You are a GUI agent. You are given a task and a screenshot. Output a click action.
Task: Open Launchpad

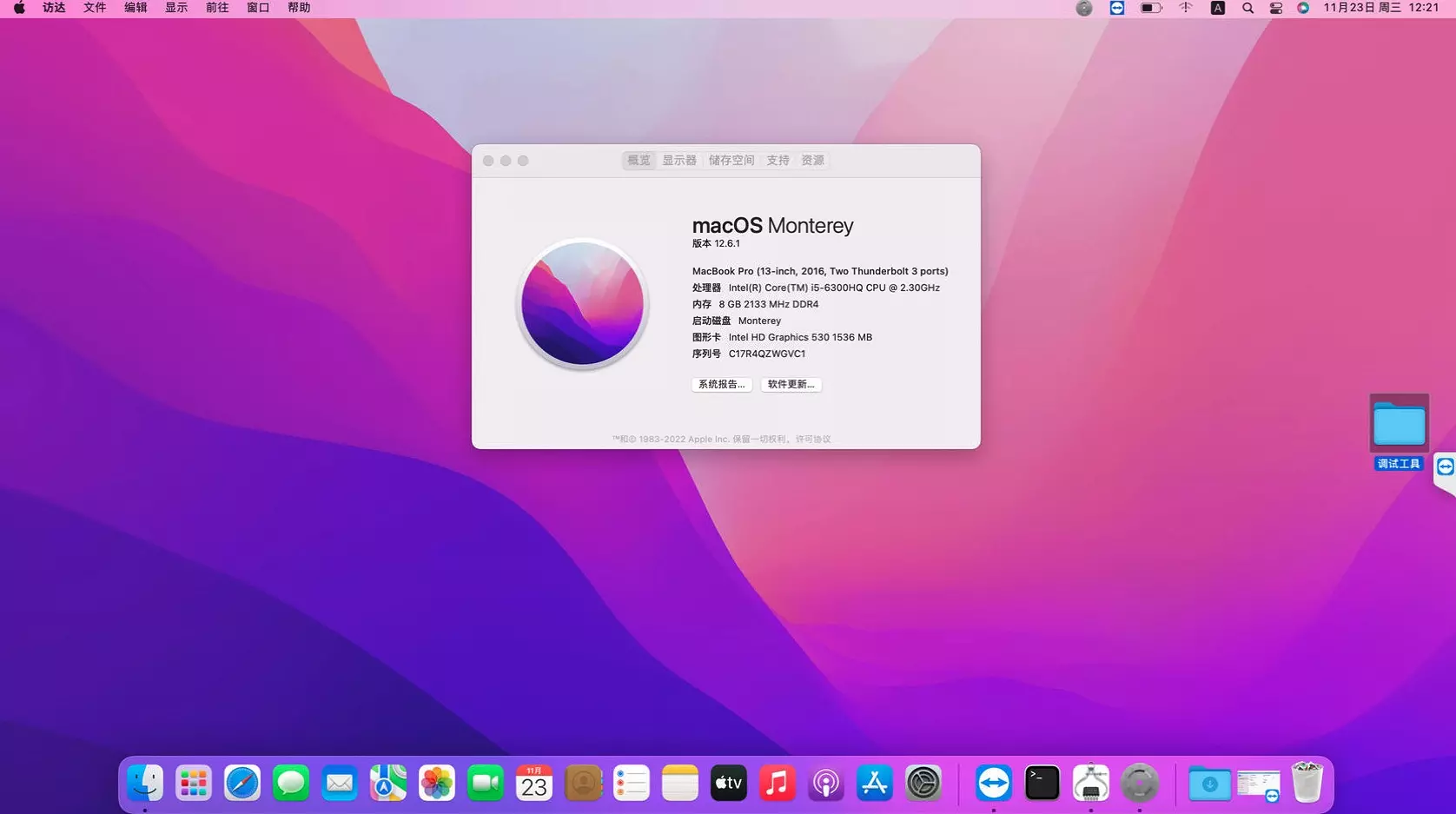(x=194, y=783)
